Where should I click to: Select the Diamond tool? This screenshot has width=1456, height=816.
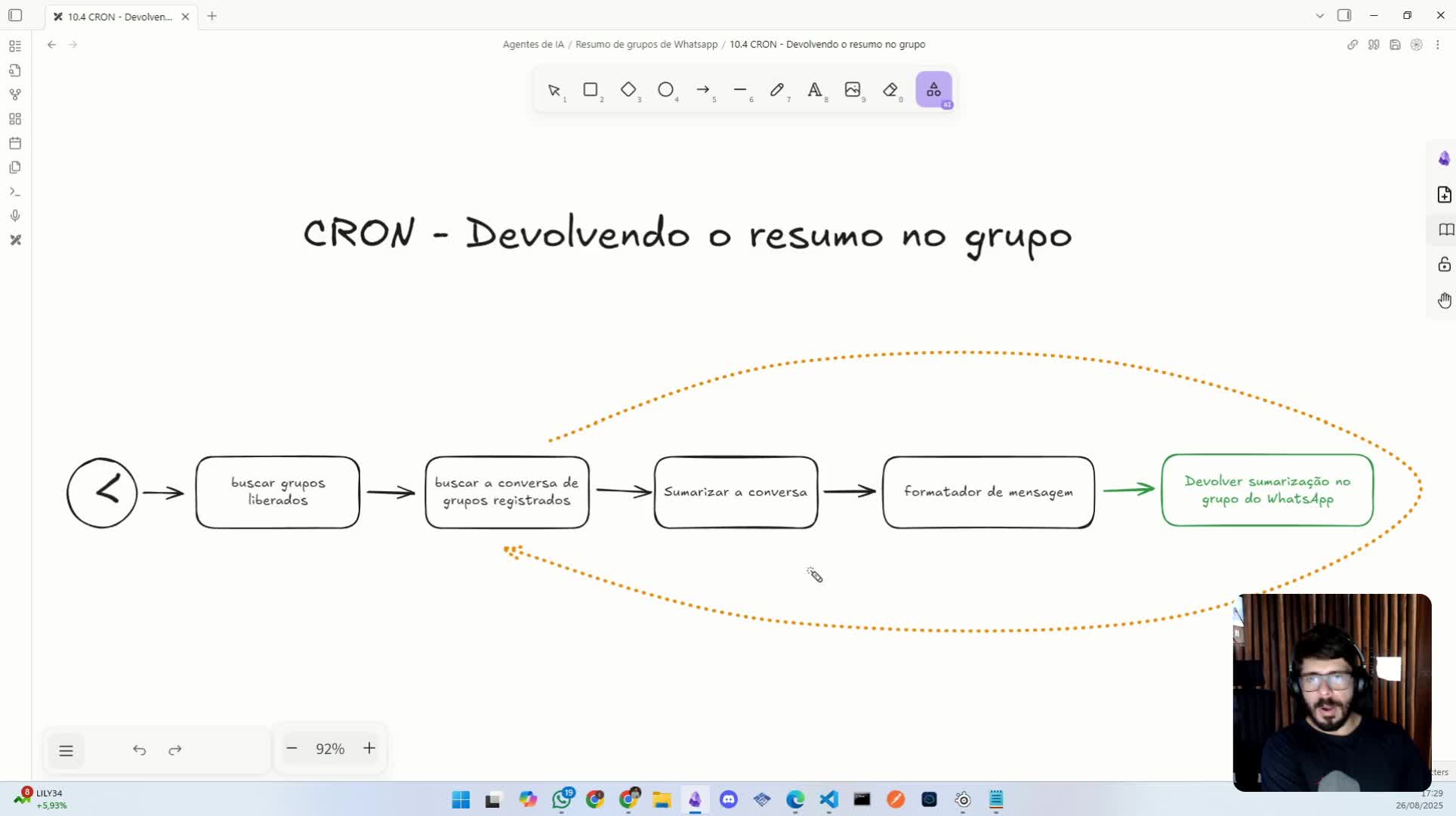tap(629, 90)
